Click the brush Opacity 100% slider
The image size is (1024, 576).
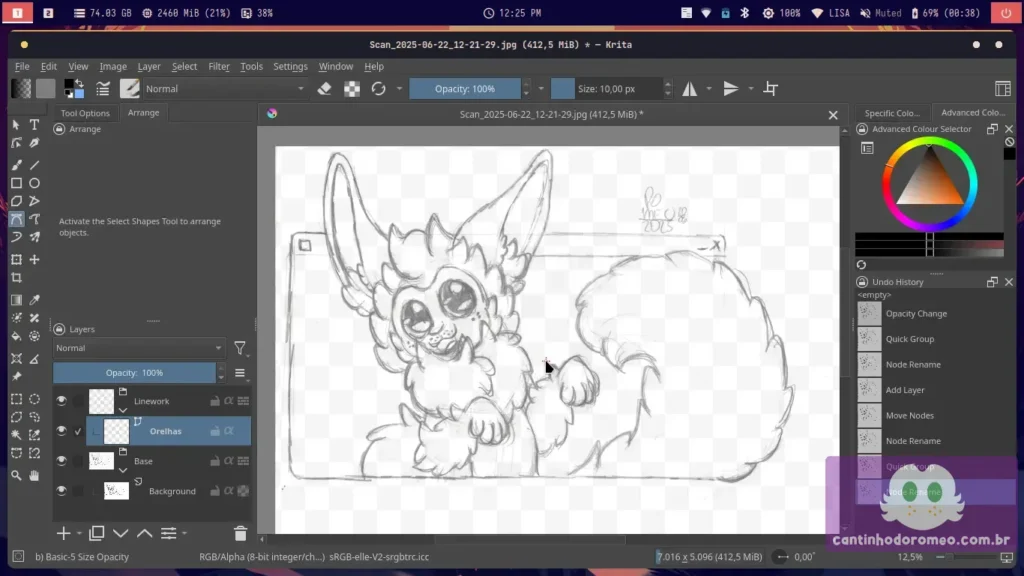pyautogui.click(x=465, y=89)
